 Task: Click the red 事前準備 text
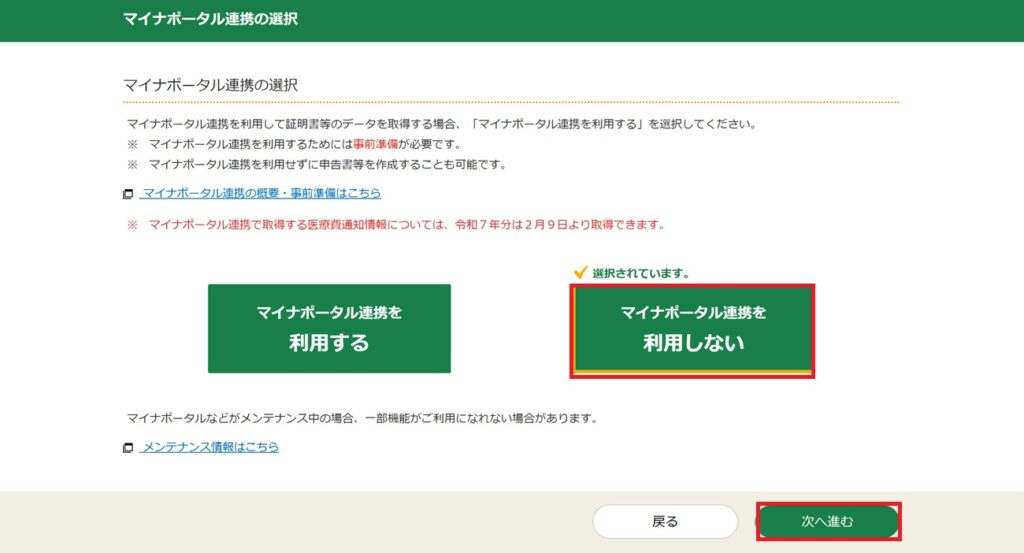376,144
